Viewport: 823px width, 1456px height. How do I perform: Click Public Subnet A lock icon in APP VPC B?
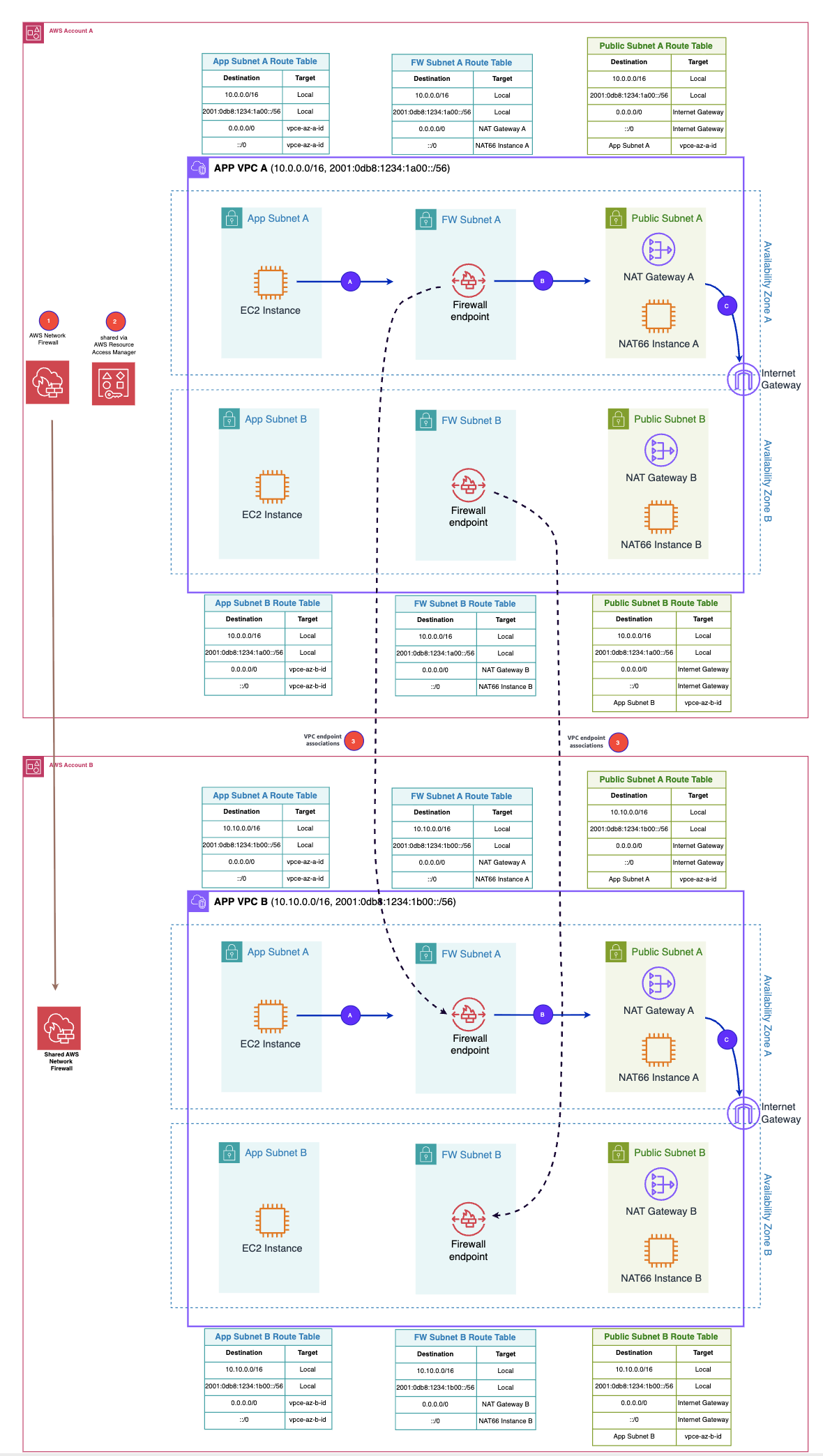point(616,952)
